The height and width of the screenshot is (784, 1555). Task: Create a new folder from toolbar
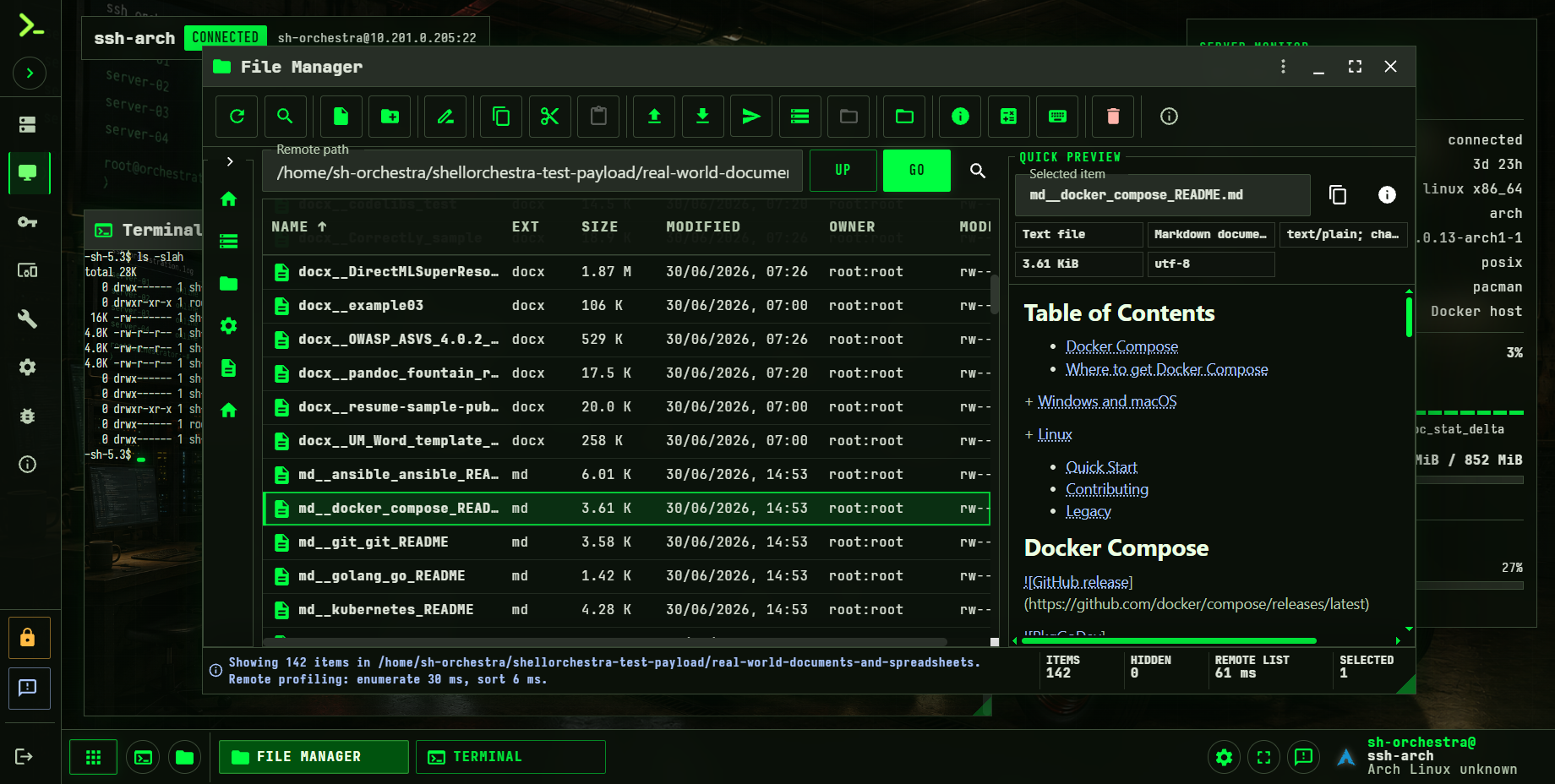pos(390,117)
